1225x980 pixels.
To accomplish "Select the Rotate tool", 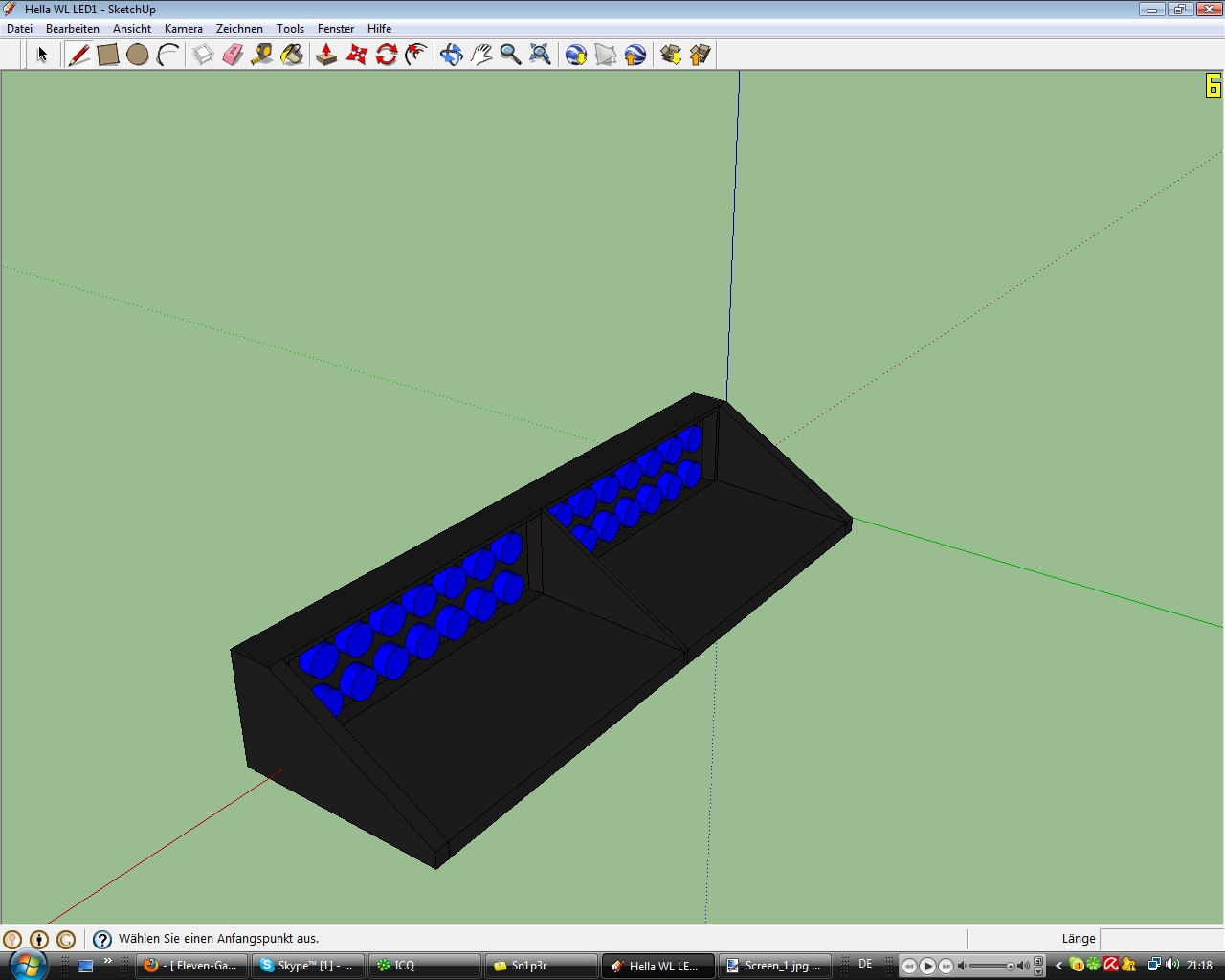I will click(387, 55).
